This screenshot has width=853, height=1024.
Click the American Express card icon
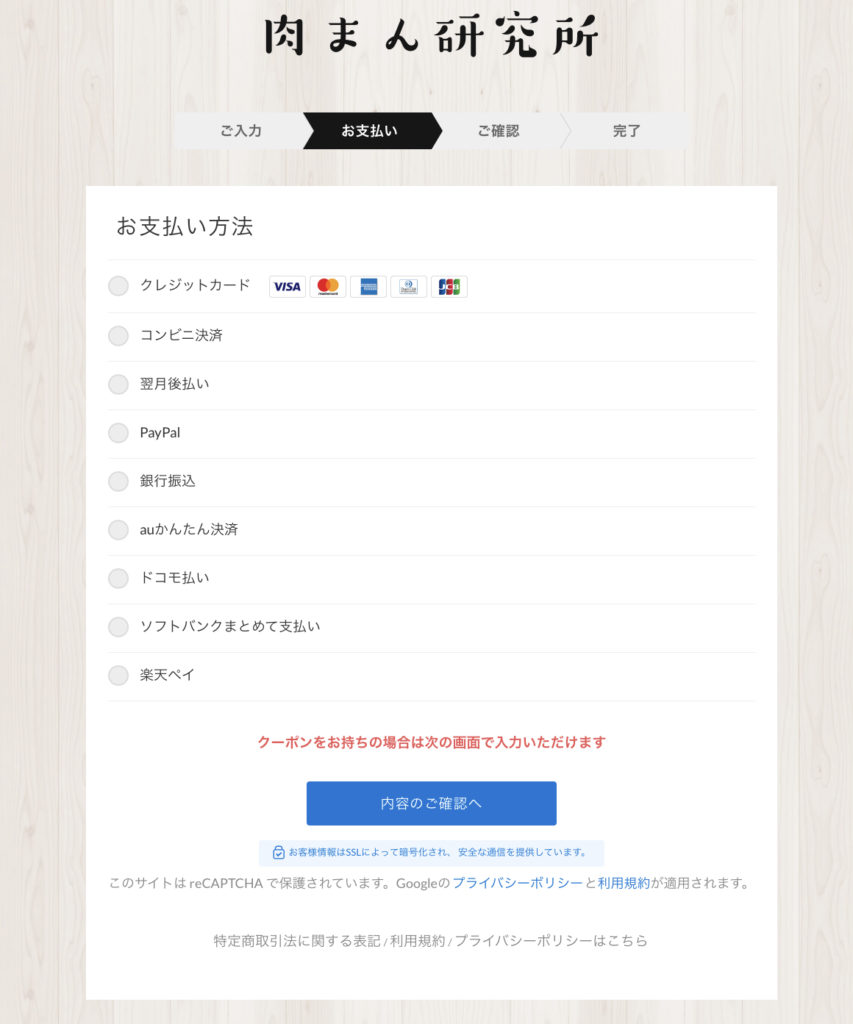(368, 287)
